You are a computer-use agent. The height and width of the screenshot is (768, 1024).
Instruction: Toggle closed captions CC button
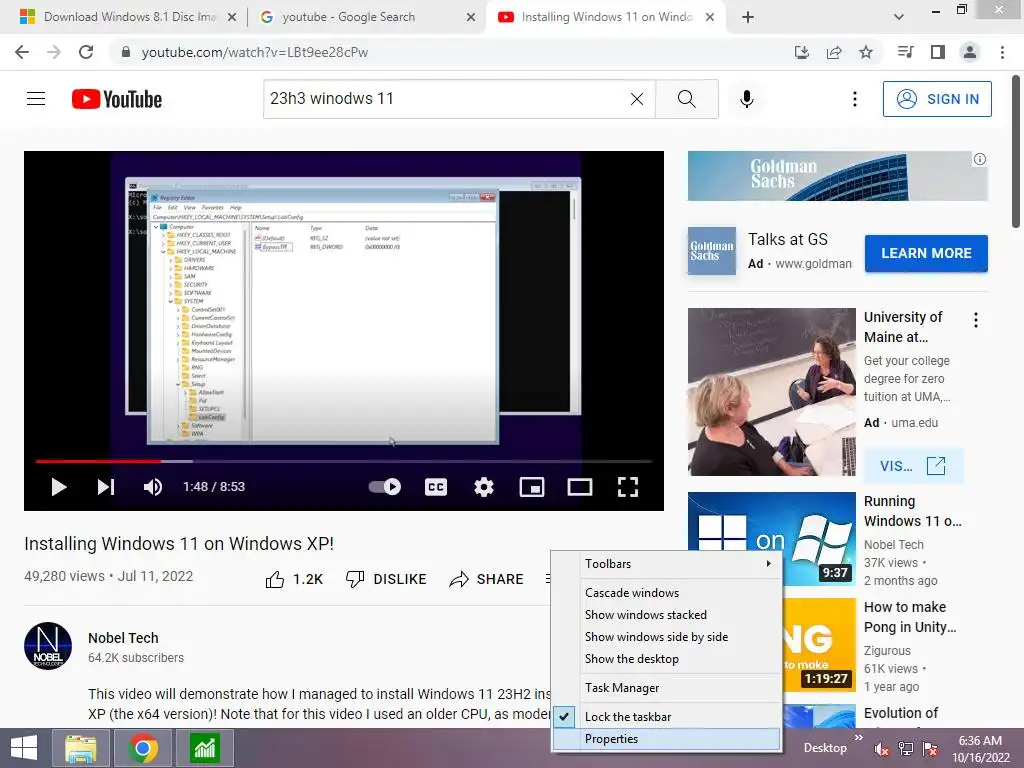436,487
